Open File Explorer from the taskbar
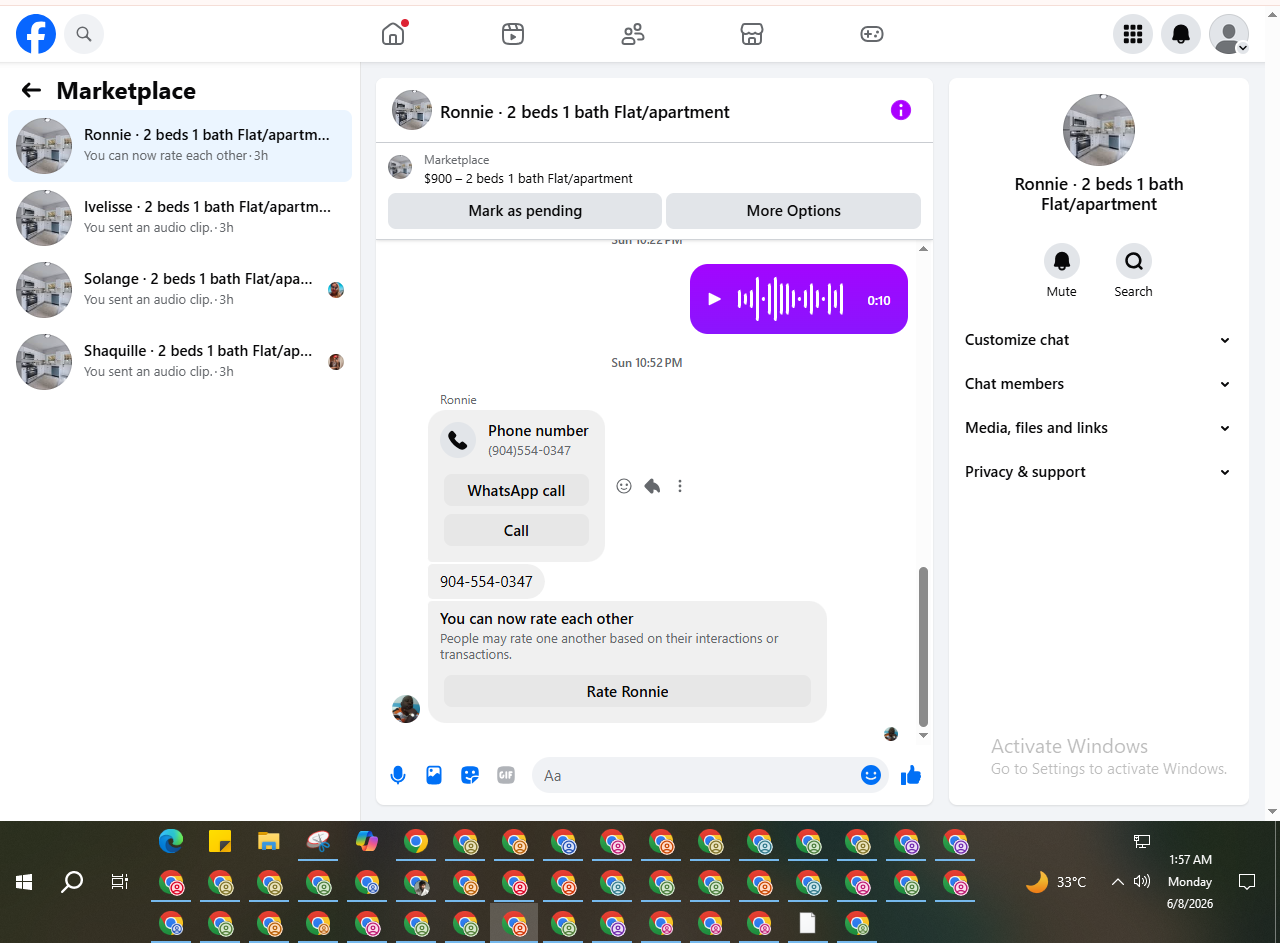 pyautogui.click(x=269, y=842)
